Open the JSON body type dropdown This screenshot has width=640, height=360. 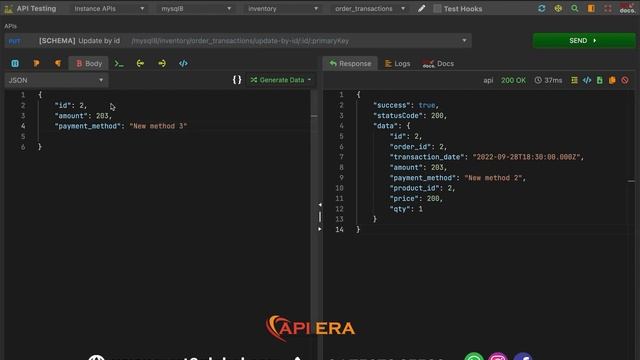56,80
